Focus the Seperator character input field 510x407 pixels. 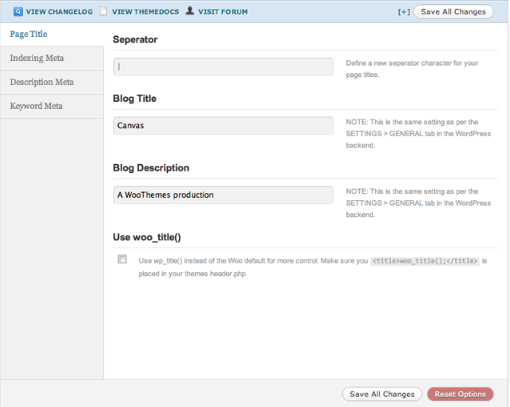223,67
